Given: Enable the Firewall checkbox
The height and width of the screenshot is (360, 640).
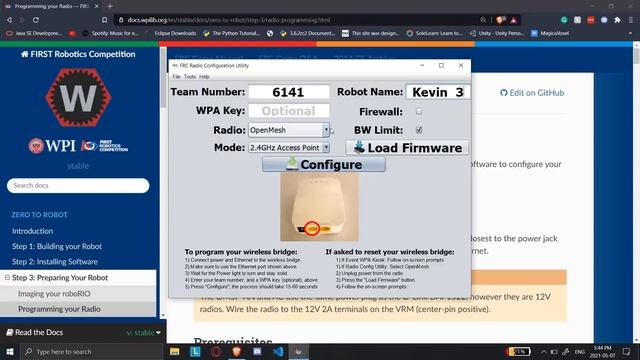Looking at the screenshot, I should pos(419,111).
